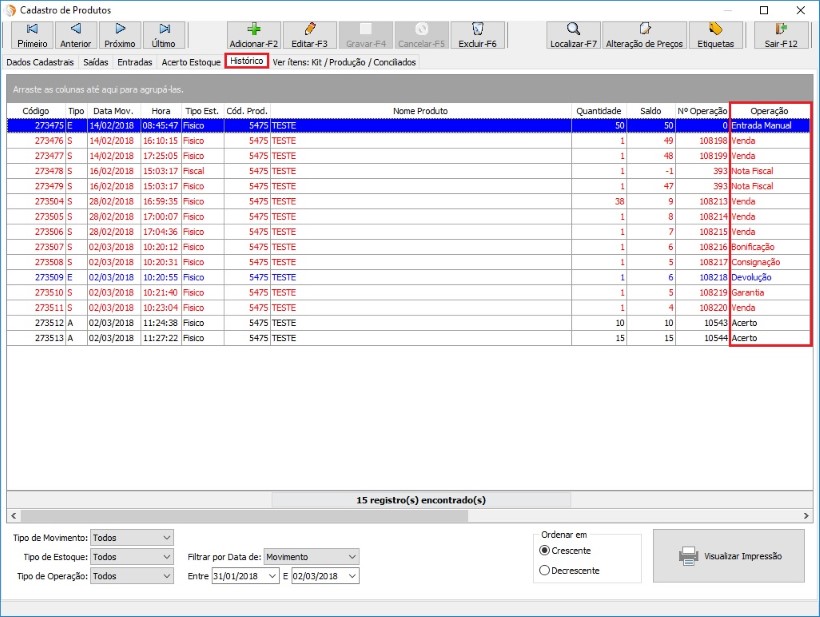Screen dimensions: 820x617
Task: Select Crescente sort order
Action: pyautogui.click(x=545, y=550)
